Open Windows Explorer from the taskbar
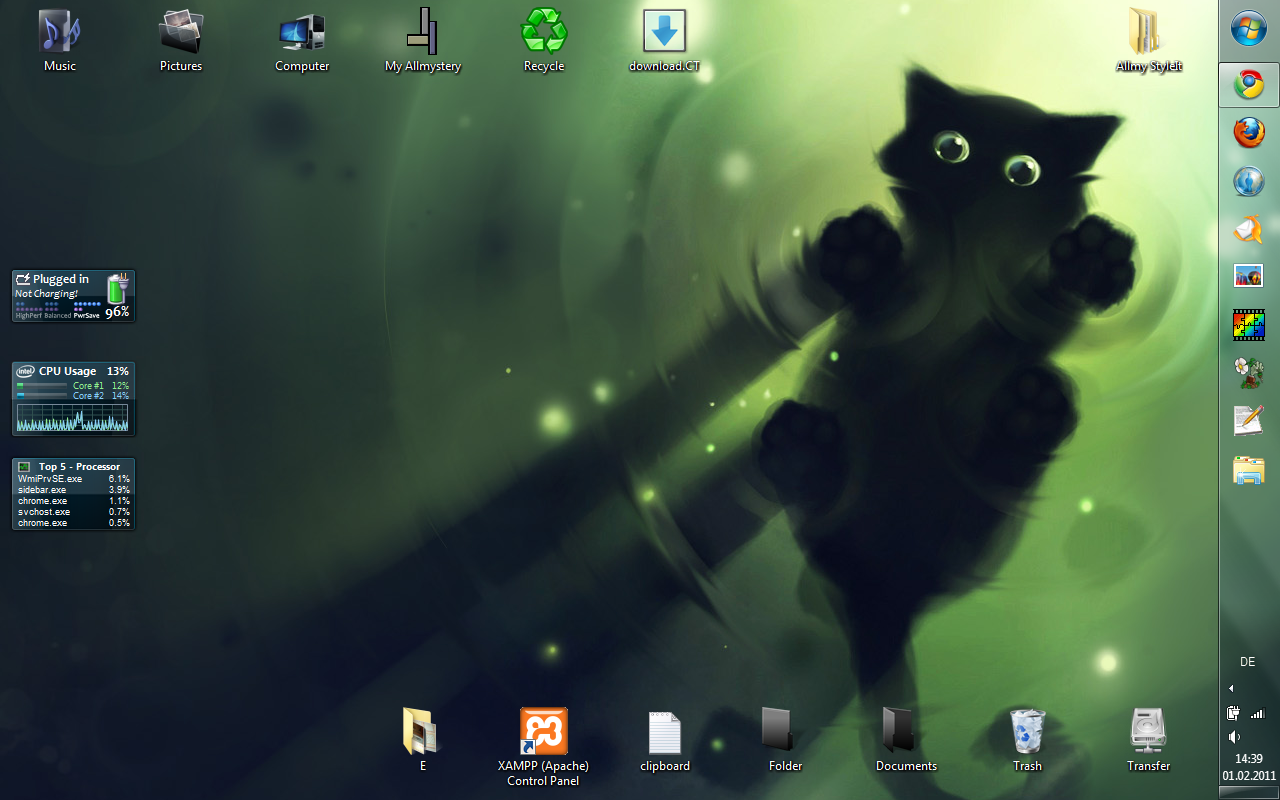 point(1248,469)
